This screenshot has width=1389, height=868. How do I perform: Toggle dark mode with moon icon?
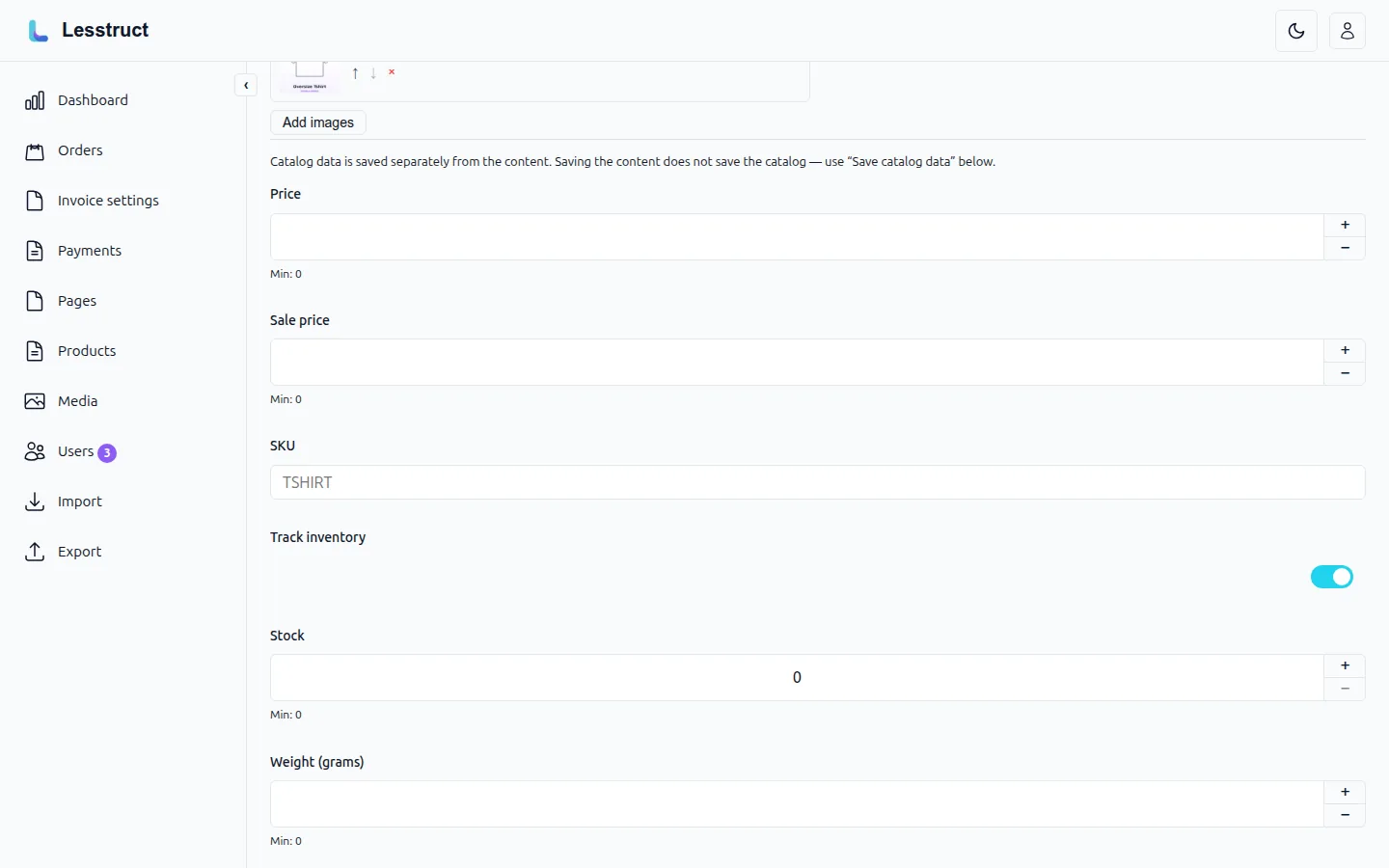coord(1296,31)
